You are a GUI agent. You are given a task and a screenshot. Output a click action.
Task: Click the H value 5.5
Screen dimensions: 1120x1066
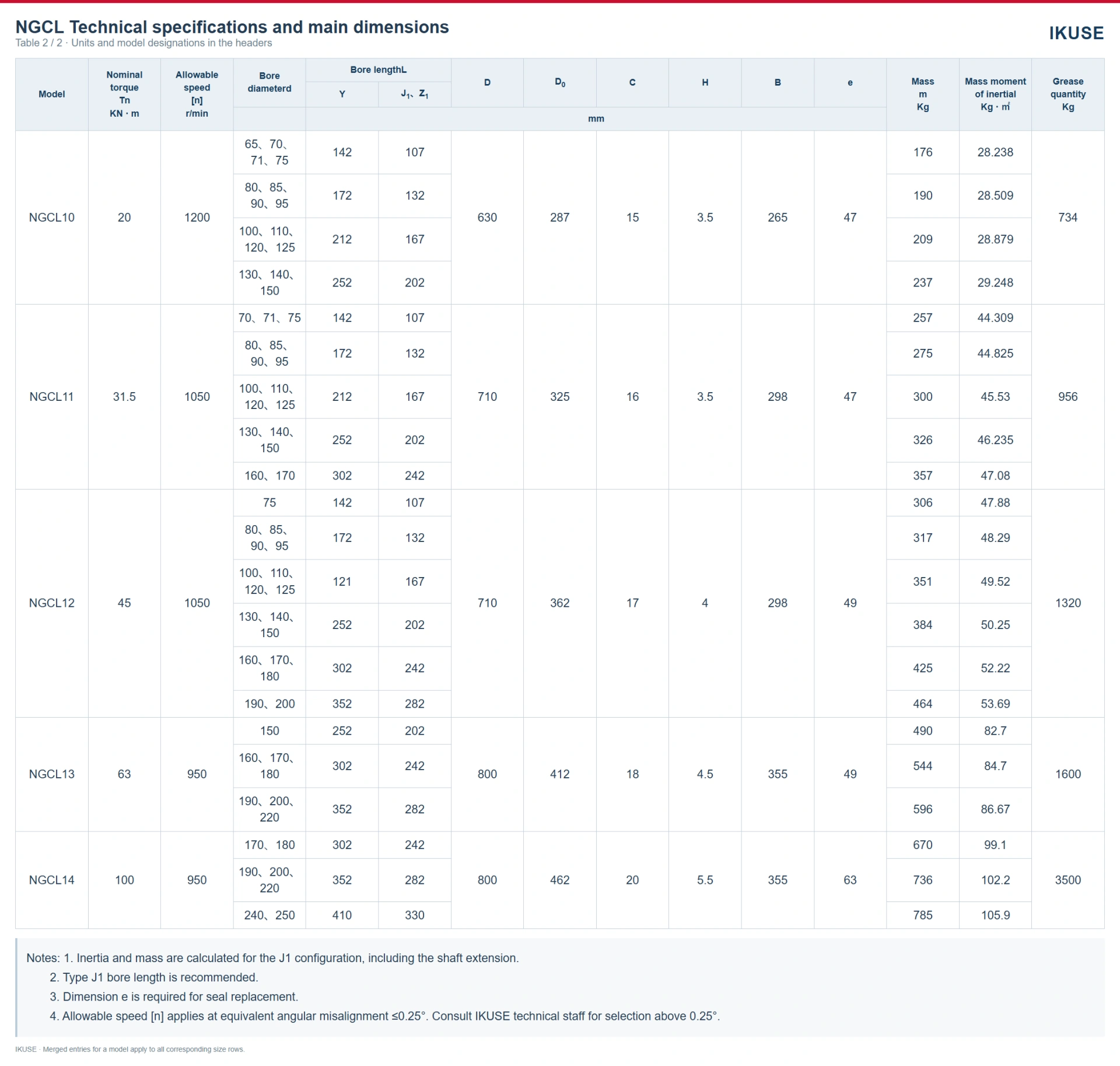[x=705, y=880]
